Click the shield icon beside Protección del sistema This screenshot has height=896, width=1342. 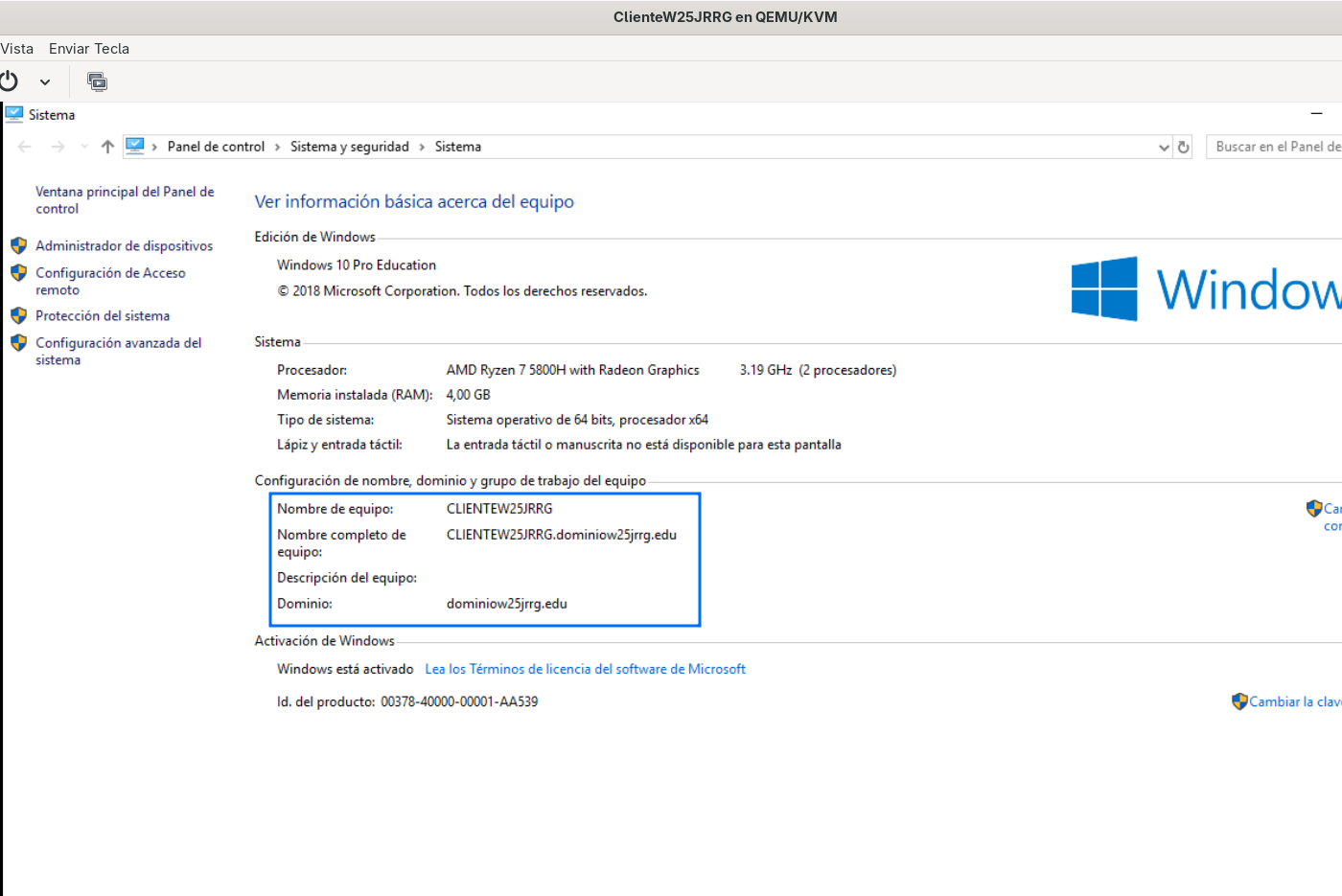coord(18,315)
